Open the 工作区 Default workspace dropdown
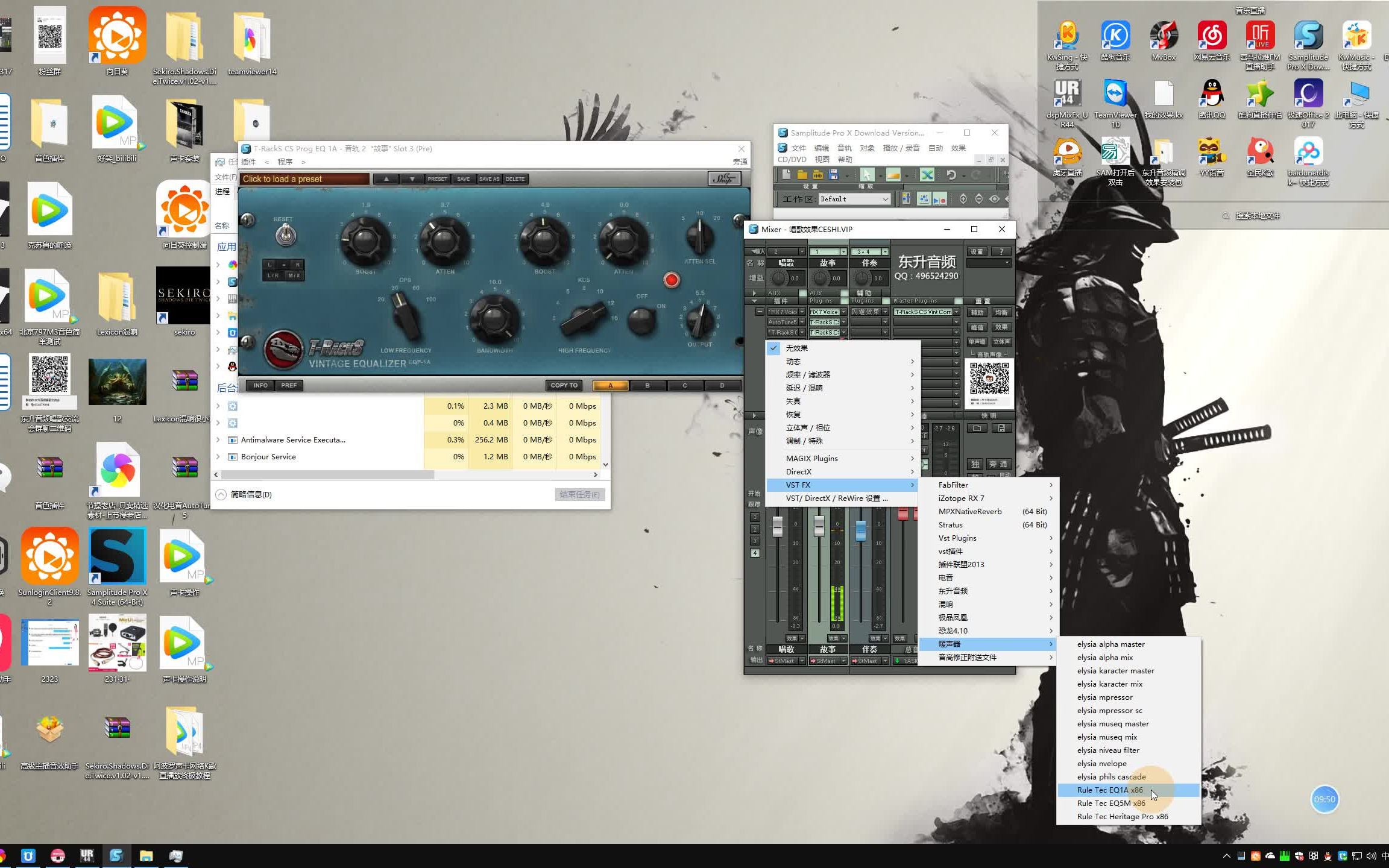The image size is (1389, 868). coord(854,199)
